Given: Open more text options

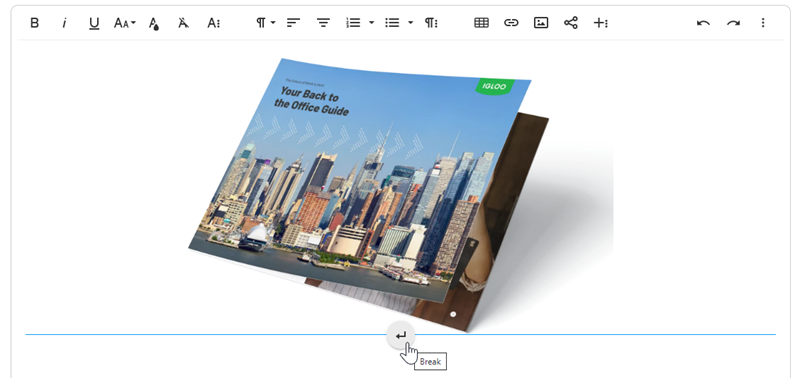Looking at the screenshot, I should pyautogui.click(x=213, y=23).
